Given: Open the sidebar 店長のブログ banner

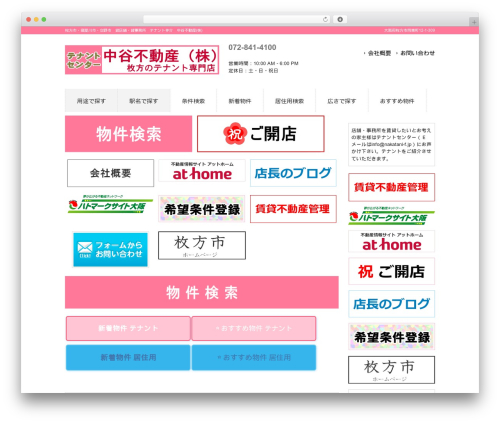Looking at the screenshot, I should pyautogui.click(x=392, y=304).
